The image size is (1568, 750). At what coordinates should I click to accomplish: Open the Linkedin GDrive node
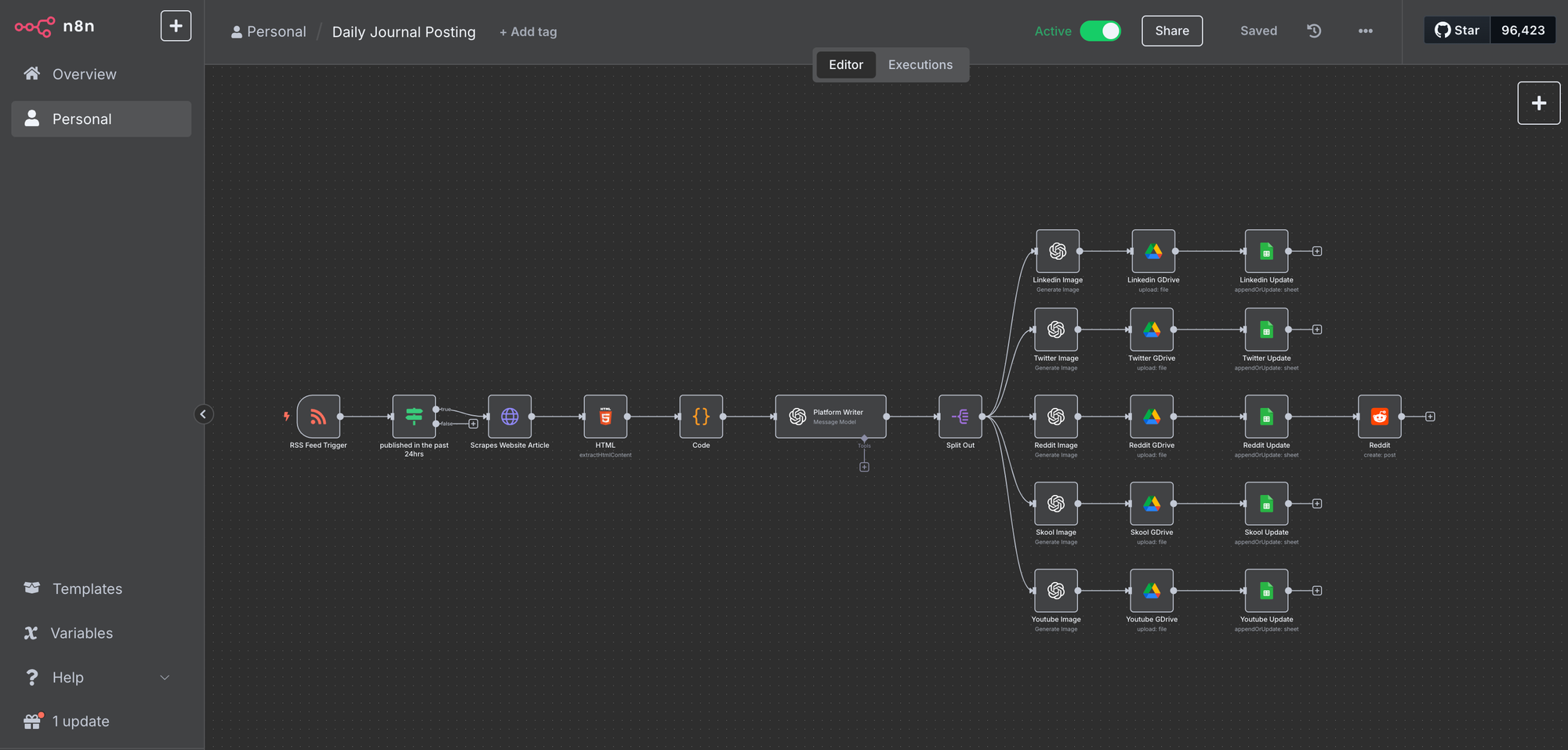pyautogui.click(x=1153, y=251)
